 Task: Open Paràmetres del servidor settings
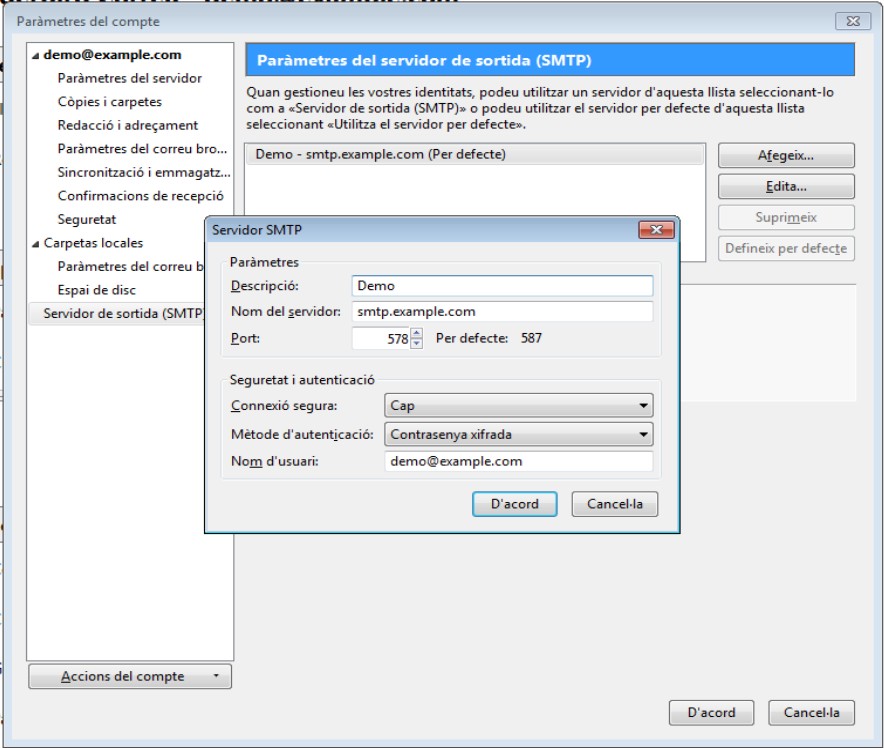[129, 78]
